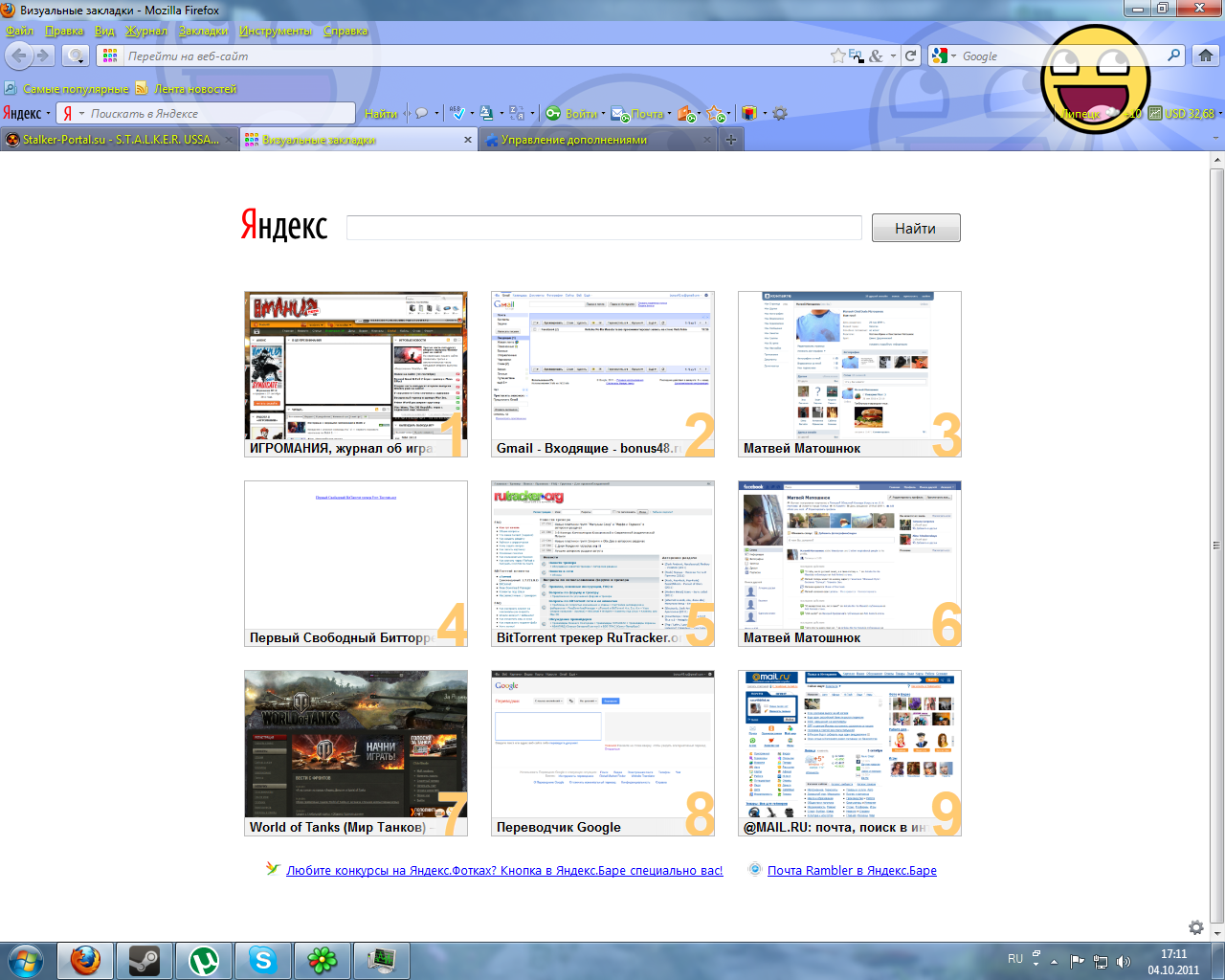
Task: Open the Почта Rambler в Яндекс.Баре link
Action: (x=852, y=870)
